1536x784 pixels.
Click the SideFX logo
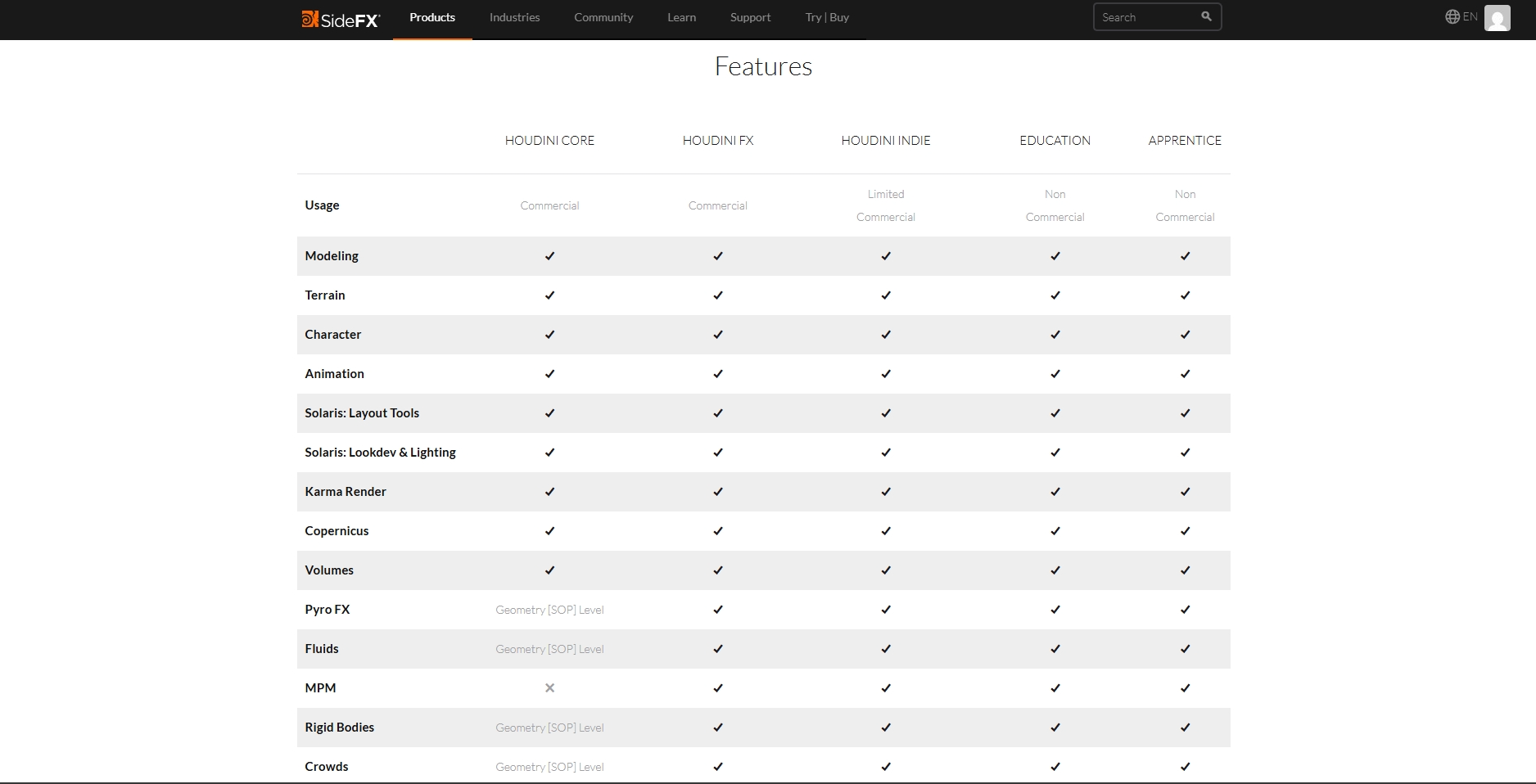pos(341,19)
